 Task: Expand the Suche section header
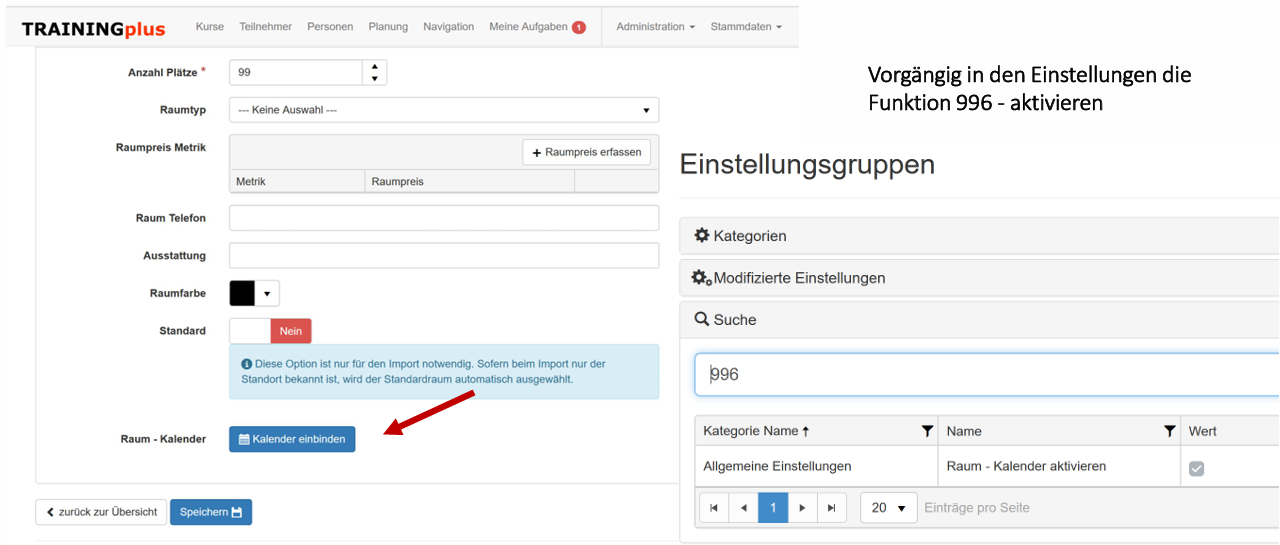click(979, 320)
